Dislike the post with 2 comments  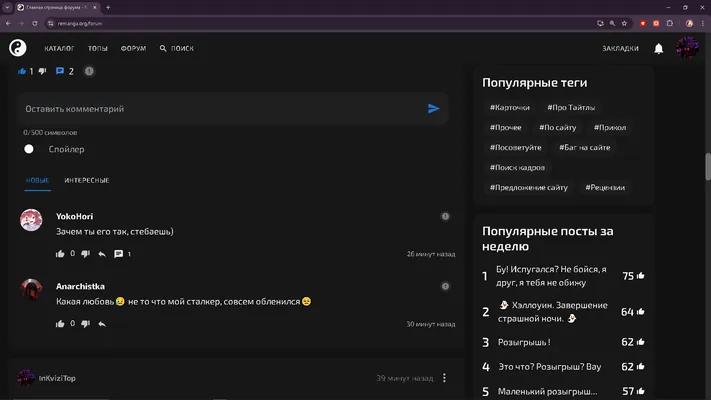[42, 71]
